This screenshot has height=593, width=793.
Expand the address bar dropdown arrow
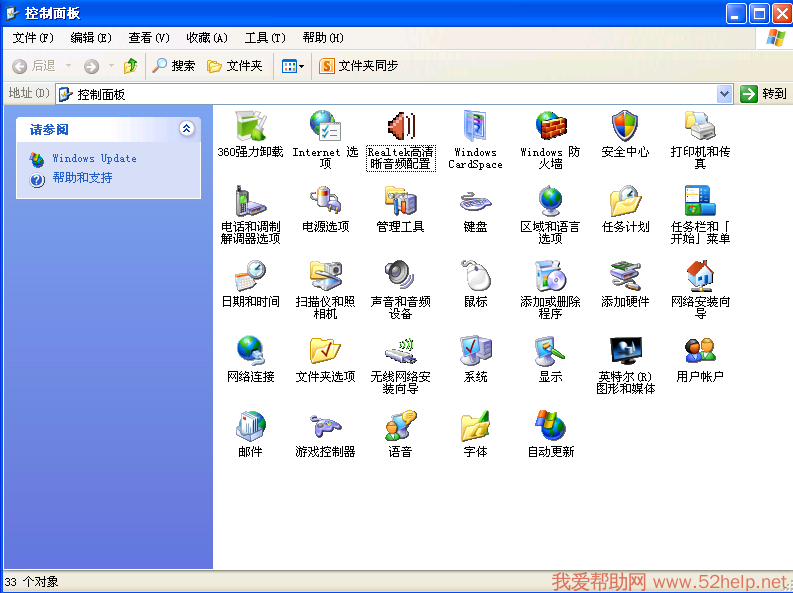pyautogui.click(x=724, y=93)
